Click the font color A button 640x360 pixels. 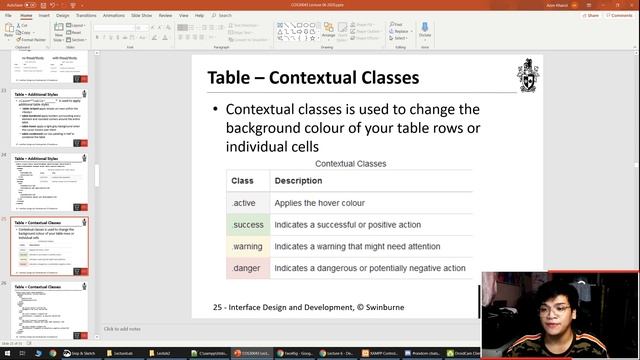165,38
